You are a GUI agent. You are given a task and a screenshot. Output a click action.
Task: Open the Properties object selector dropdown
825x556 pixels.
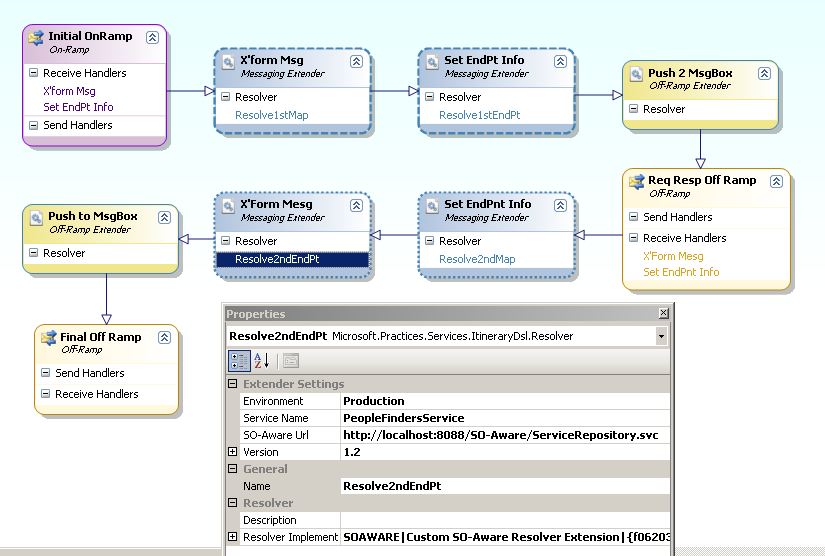click(x=661, y=337)
